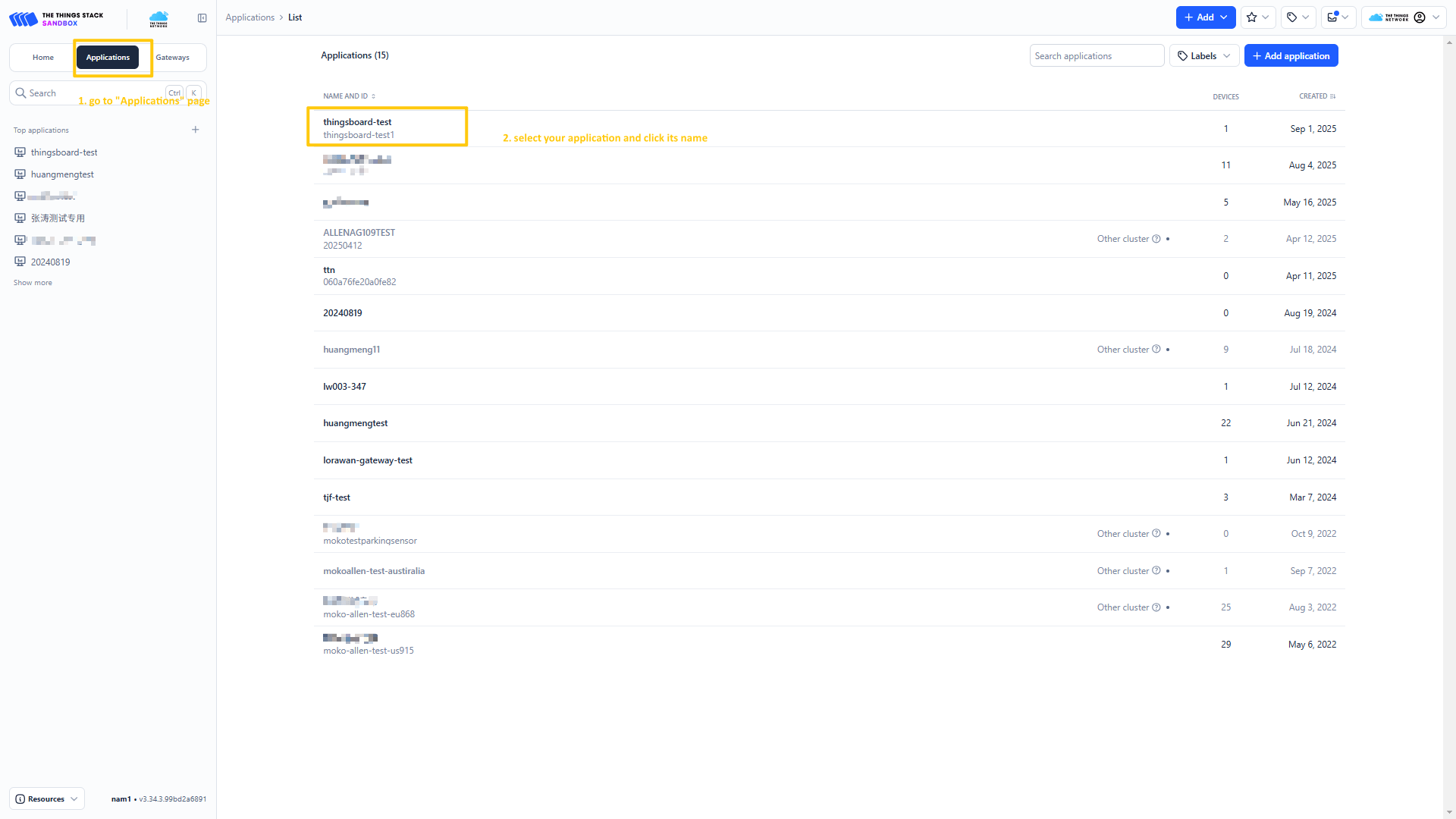Collapse the sidebar with panel icon
Image resolution: width=1456 pixels, height=819 pixels.
(202, 18)
